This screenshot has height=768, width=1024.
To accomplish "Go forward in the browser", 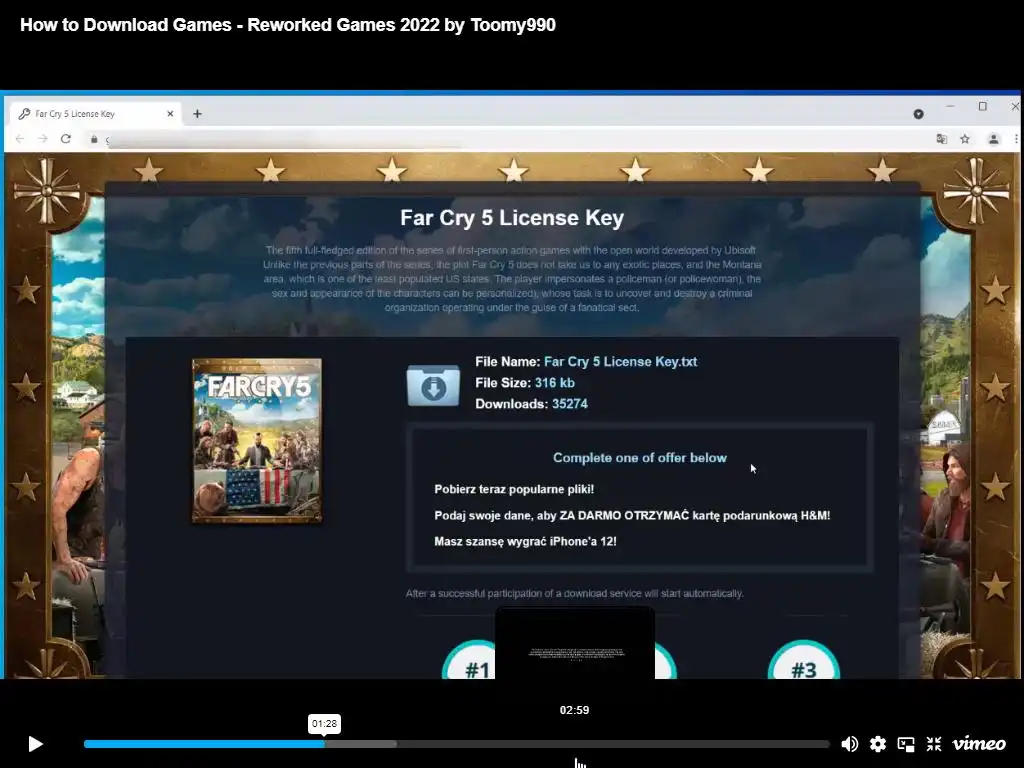I will click(42, 138).
